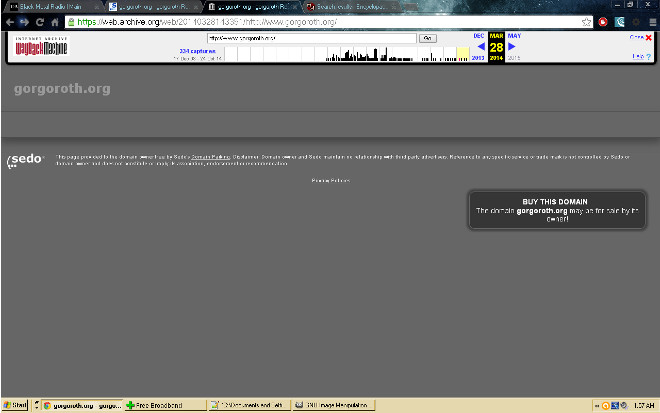Open the Free Broadband taskbar item
Viewport: 660px width, 413px height.
(x=165, y=405)
